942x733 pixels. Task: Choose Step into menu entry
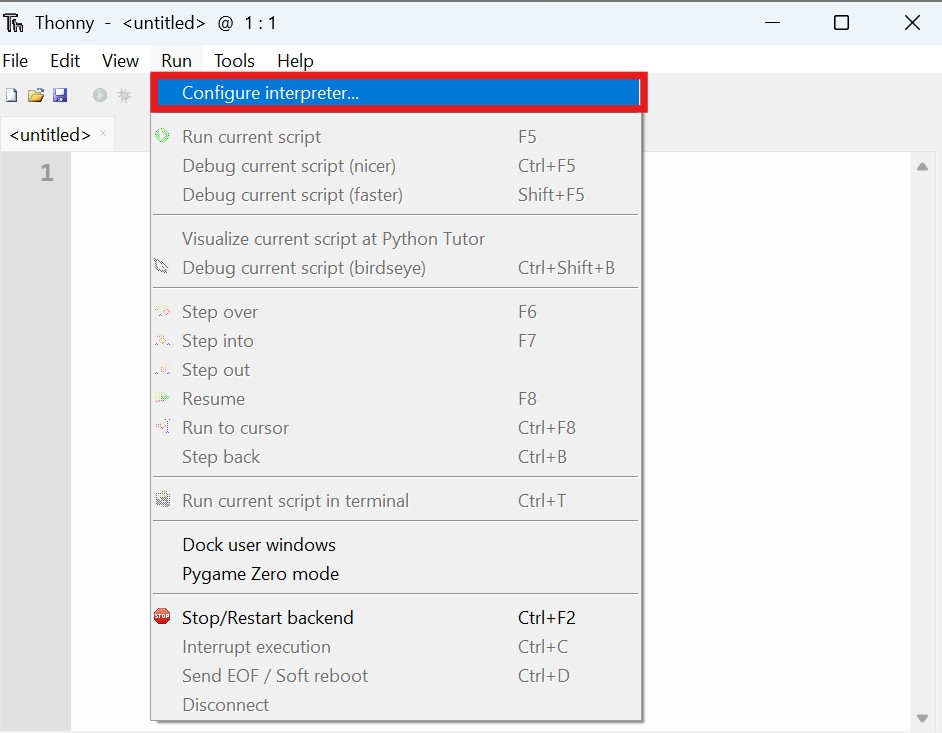pyautogui.click(x=397, y=341)
